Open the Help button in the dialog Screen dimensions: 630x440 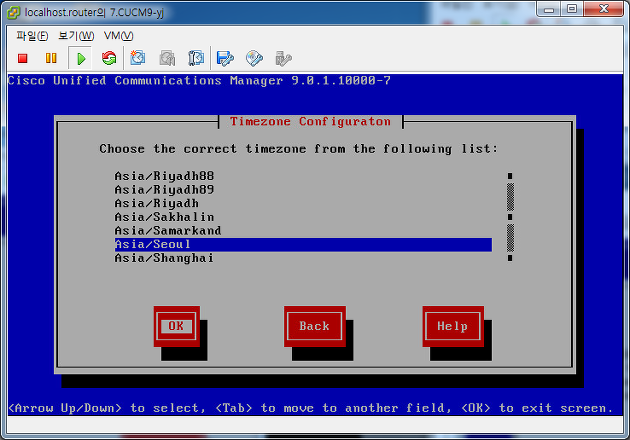[x=453, y=326]
